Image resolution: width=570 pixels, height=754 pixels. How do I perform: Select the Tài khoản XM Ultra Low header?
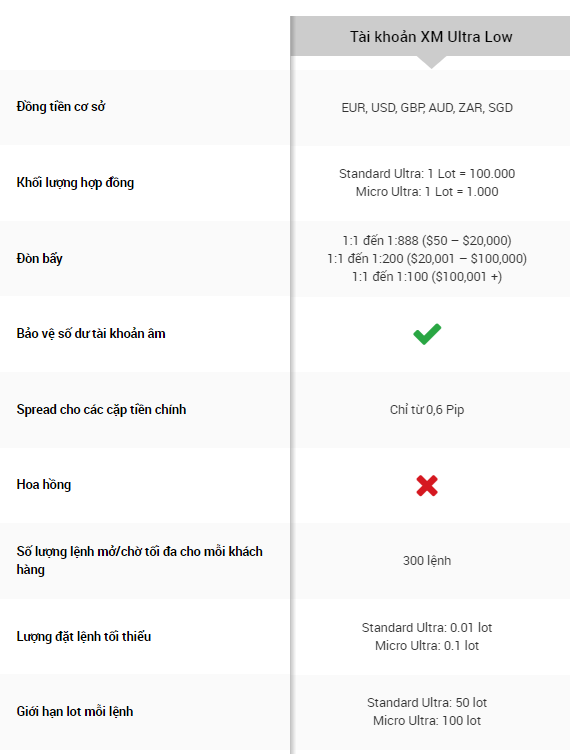(x=431, y=37)
